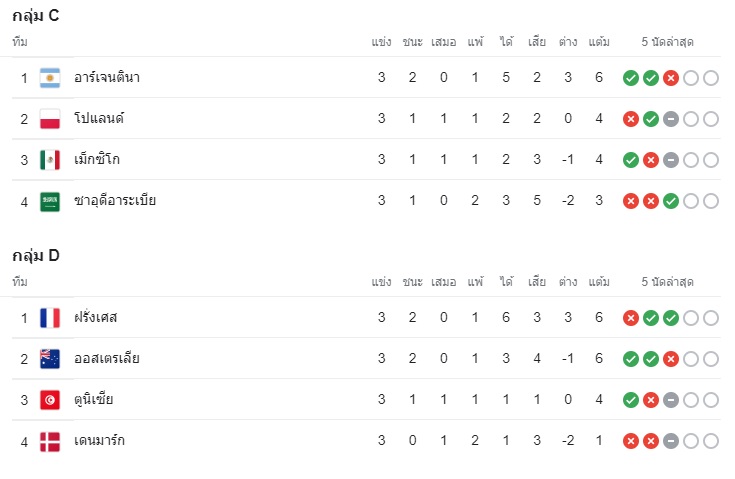This screenshot has height=479, width=735.
Task: Click the Argentina flag icon
Action: tap(50, 78)
